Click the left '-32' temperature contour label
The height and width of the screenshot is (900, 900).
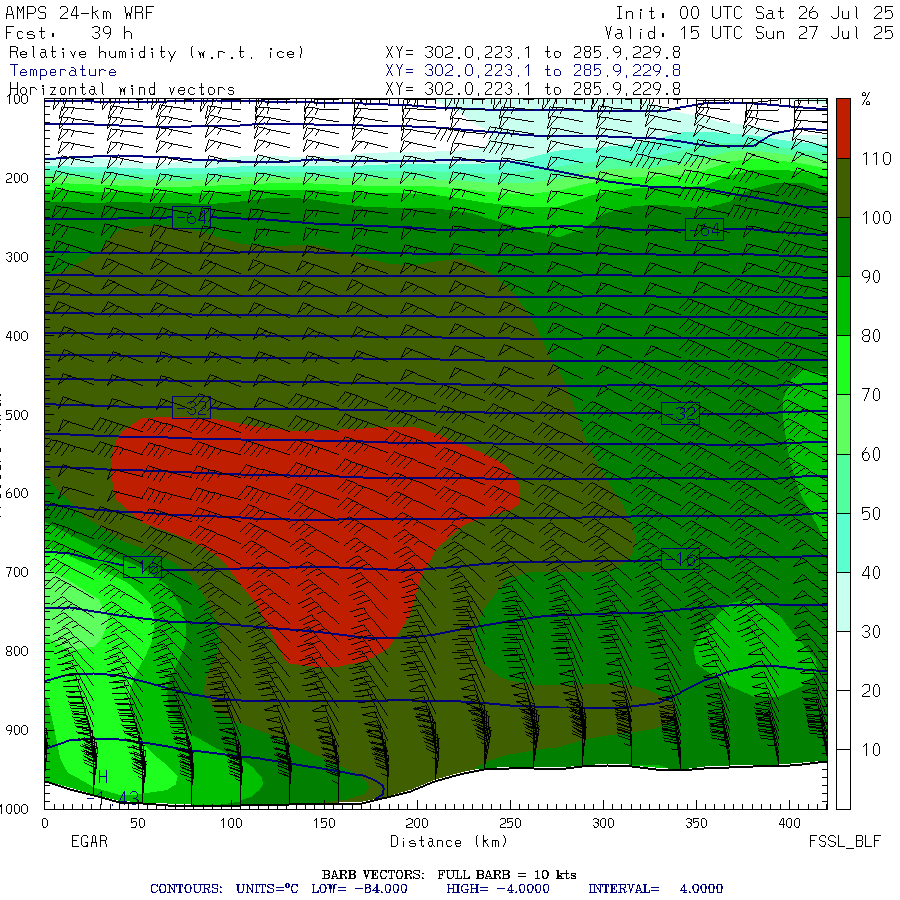point(192,408)
